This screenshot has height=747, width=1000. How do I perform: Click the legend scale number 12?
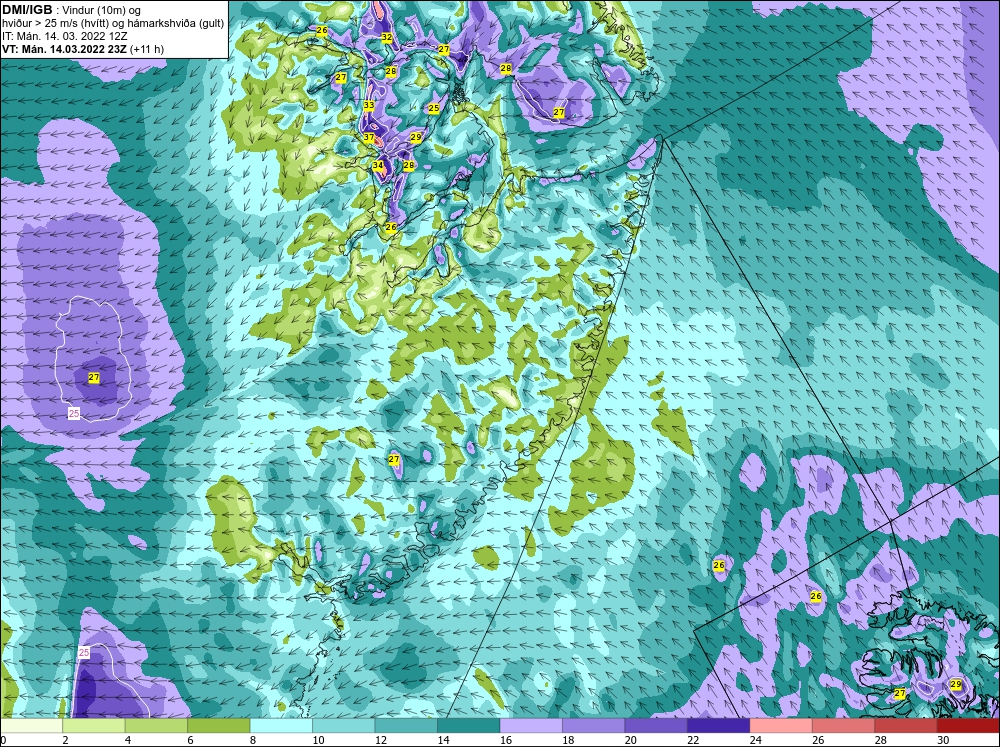381,740
